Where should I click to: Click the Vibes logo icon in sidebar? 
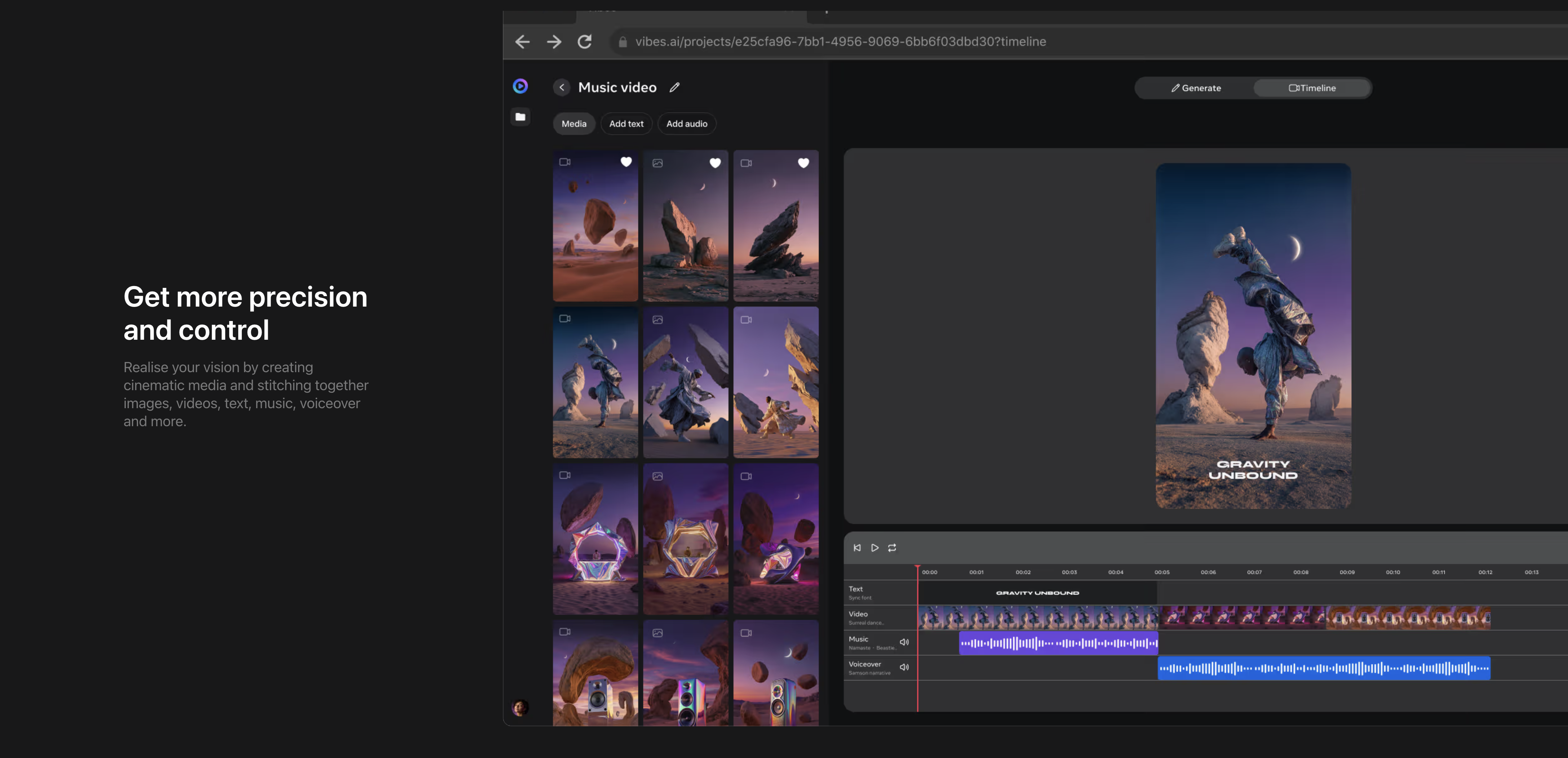pyautogui.click(x=520, y=86)
